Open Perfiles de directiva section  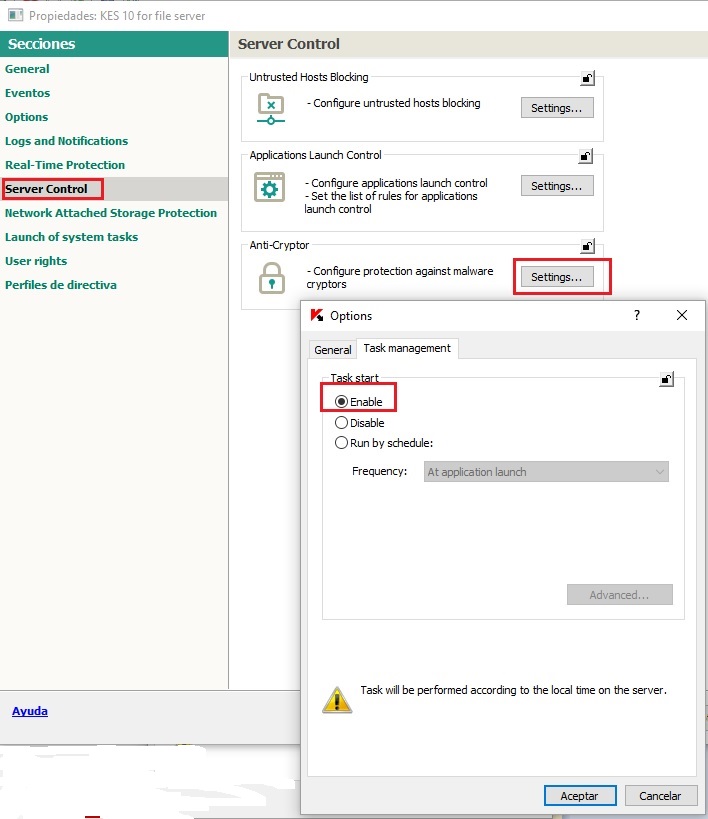click(61, 285)
